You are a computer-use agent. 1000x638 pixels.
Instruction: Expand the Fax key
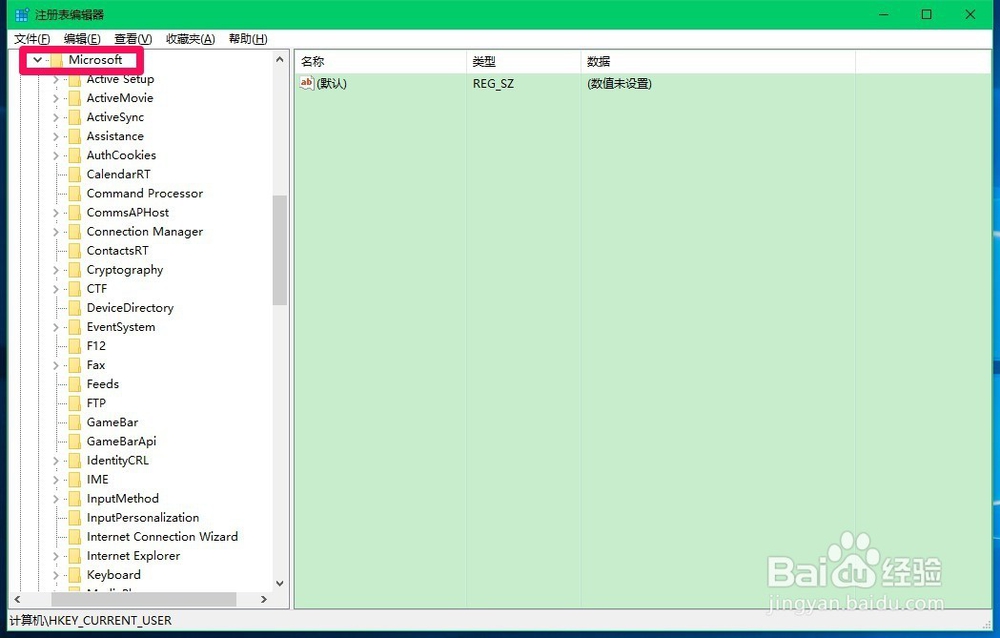click(x=55, y=366)
